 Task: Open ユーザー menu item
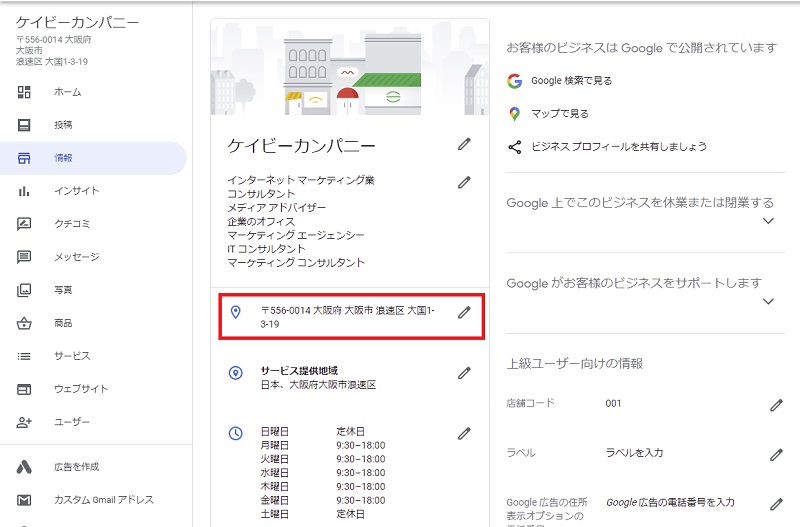pos(93,422)
